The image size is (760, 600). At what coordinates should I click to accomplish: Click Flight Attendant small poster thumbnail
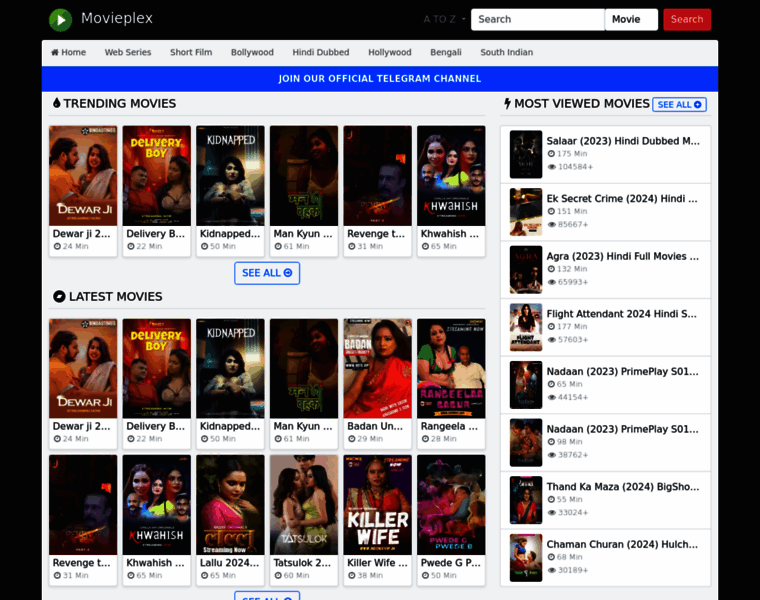[x=526, y=327]
